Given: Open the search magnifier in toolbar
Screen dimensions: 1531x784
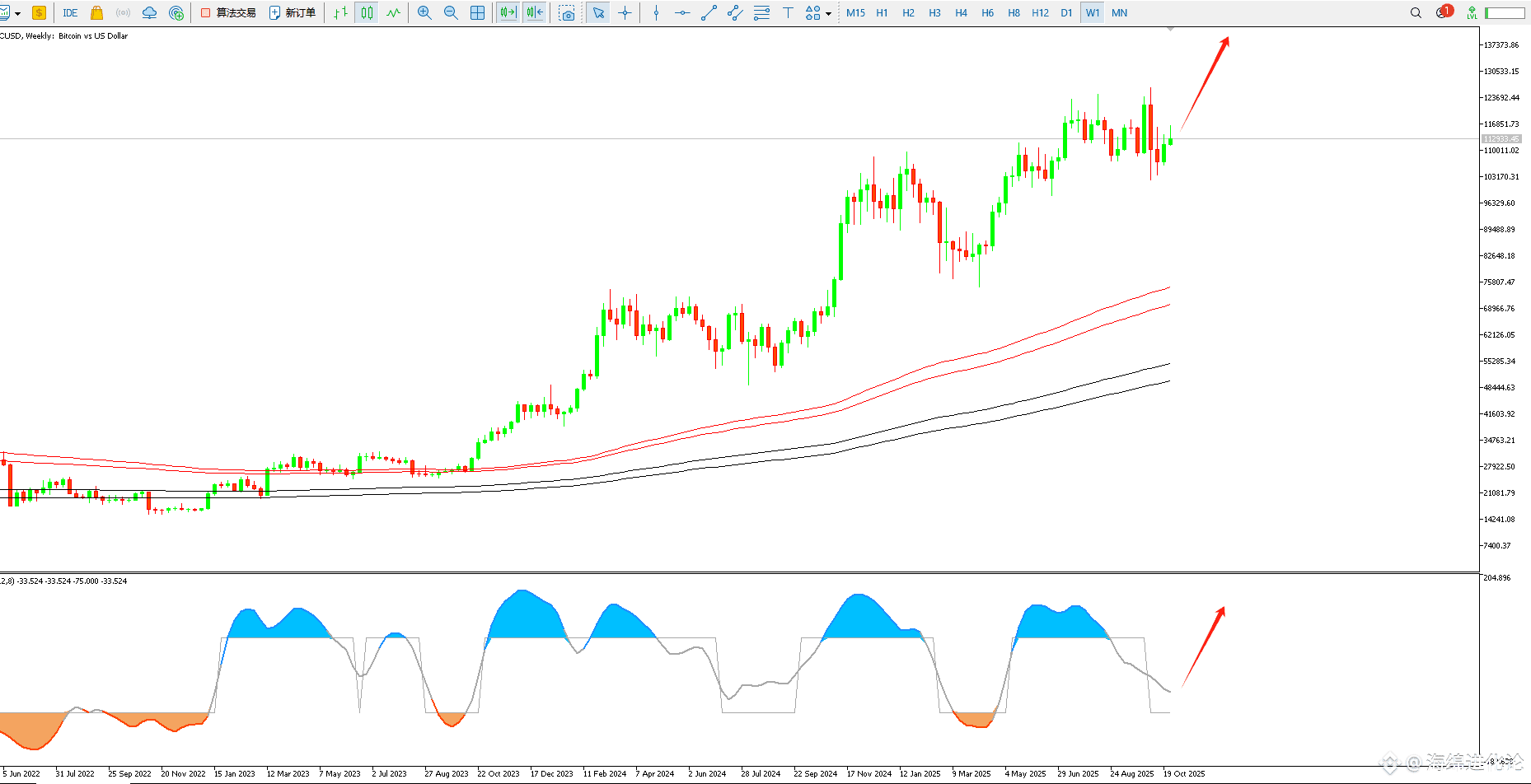Looking at the screenshot, I should 1416,13.
